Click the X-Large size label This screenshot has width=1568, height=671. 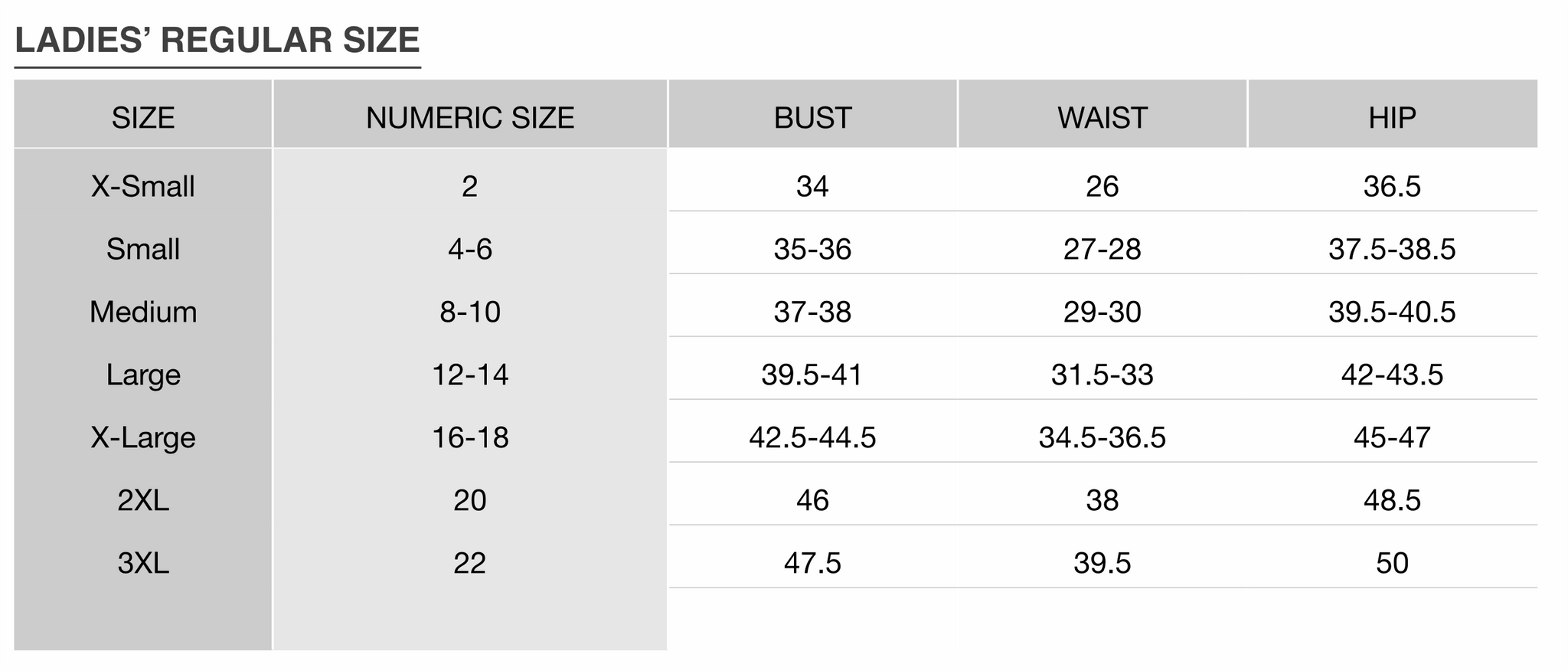[143, 437]
